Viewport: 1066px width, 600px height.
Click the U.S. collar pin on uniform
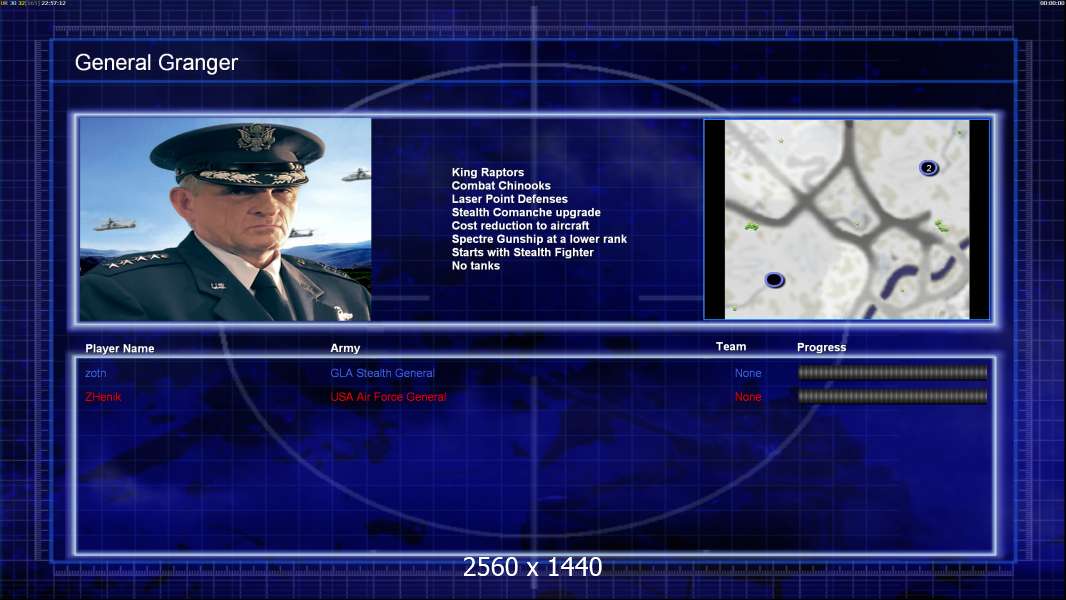tap(218, 285)
